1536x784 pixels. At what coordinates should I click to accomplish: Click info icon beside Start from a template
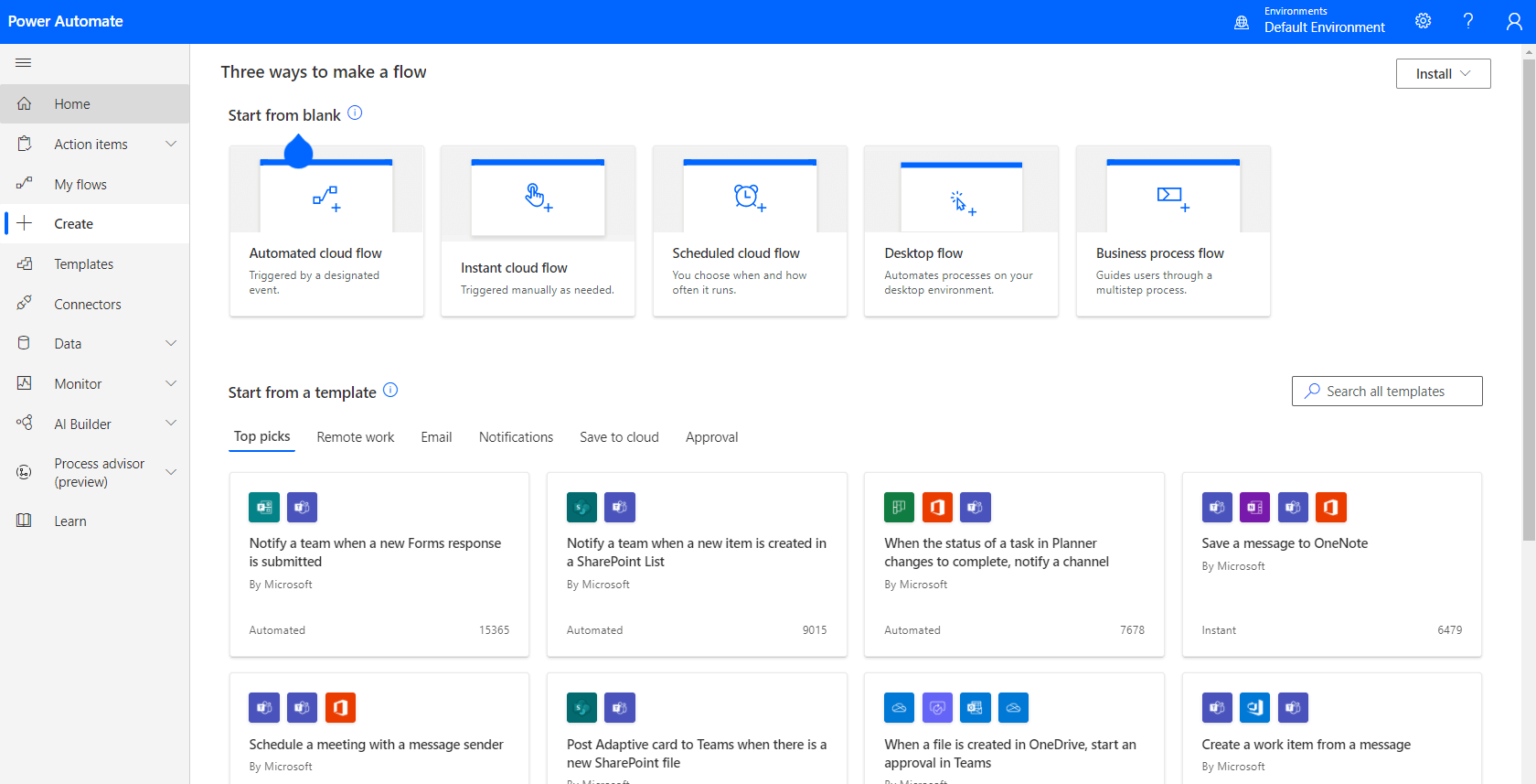(391, 390)
